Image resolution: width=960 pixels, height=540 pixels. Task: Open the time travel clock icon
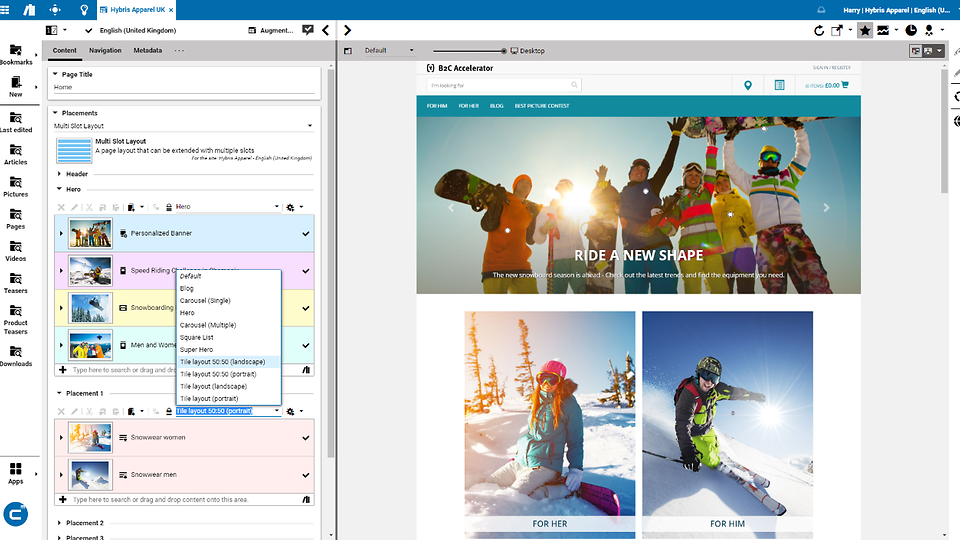click(911, 30)
